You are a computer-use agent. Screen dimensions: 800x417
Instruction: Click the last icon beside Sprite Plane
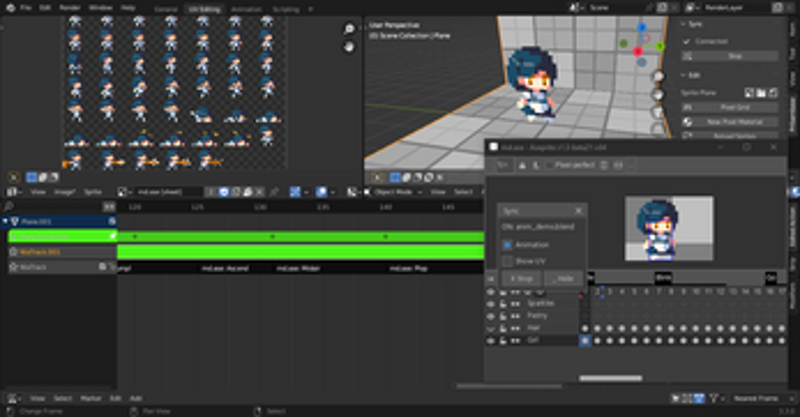tap(773, 92)
